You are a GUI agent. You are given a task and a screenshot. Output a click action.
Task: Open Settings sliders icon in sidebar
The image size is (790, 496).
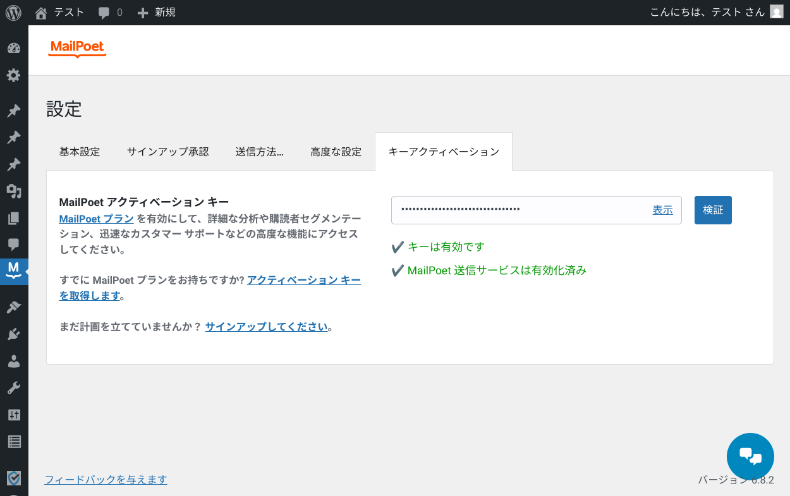[x=14, y=415]
